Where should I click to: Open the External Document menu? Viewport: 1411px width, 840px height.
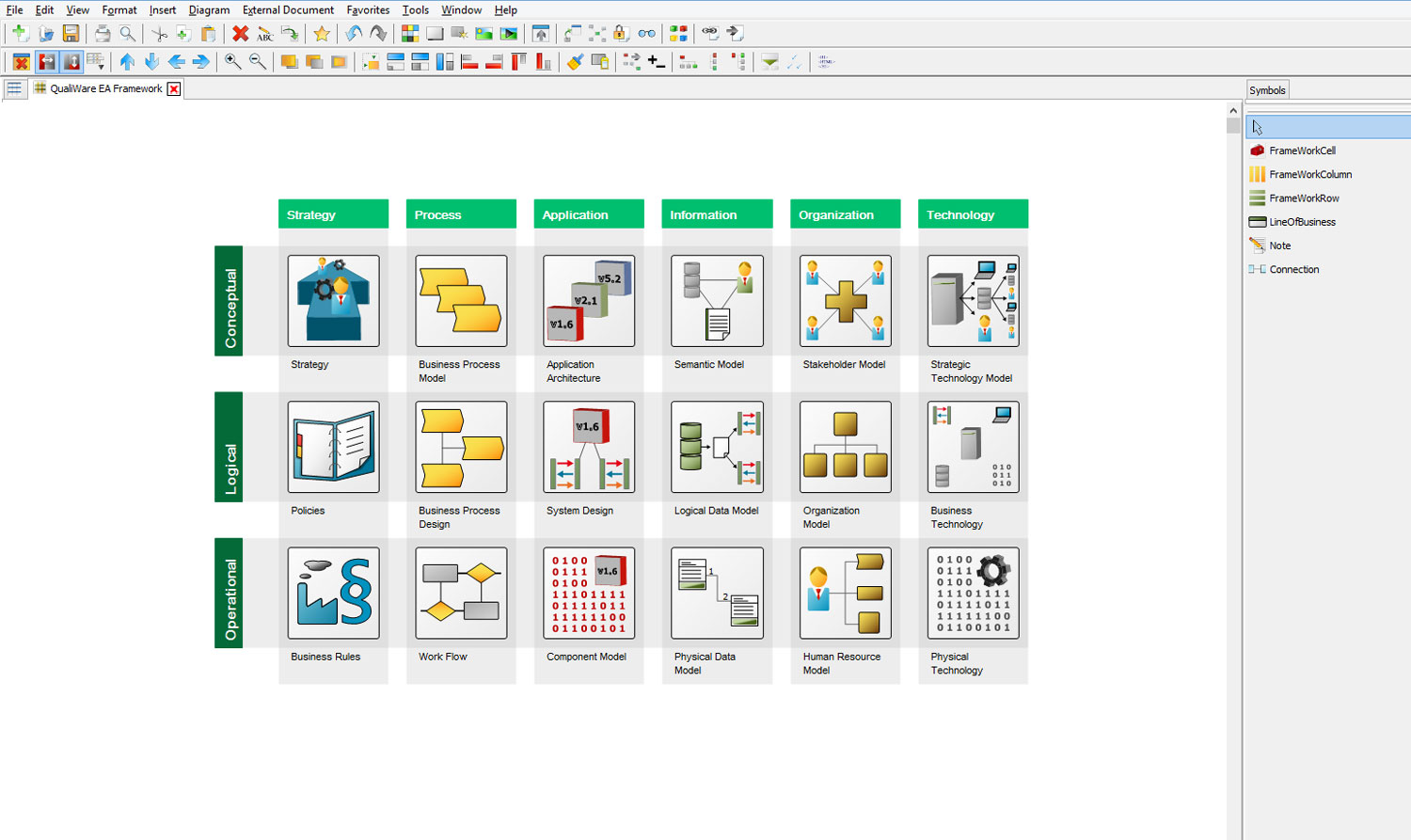[288, 10]
